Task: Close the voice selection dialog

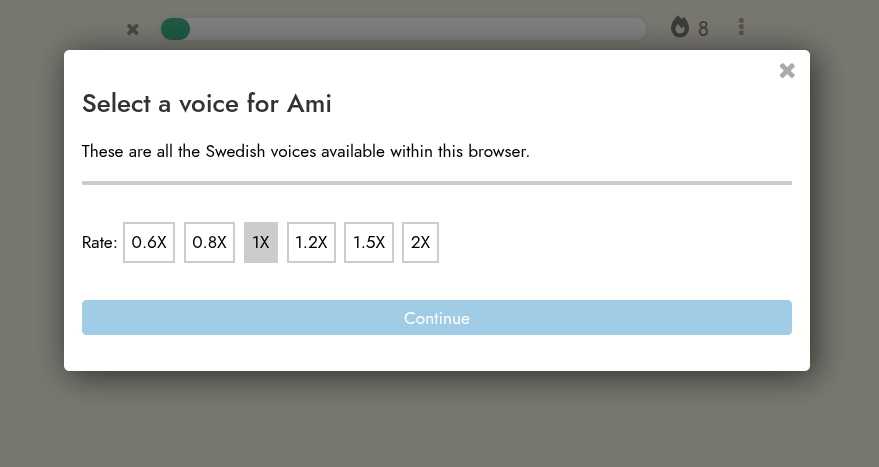Action: (x=787, y=70)
